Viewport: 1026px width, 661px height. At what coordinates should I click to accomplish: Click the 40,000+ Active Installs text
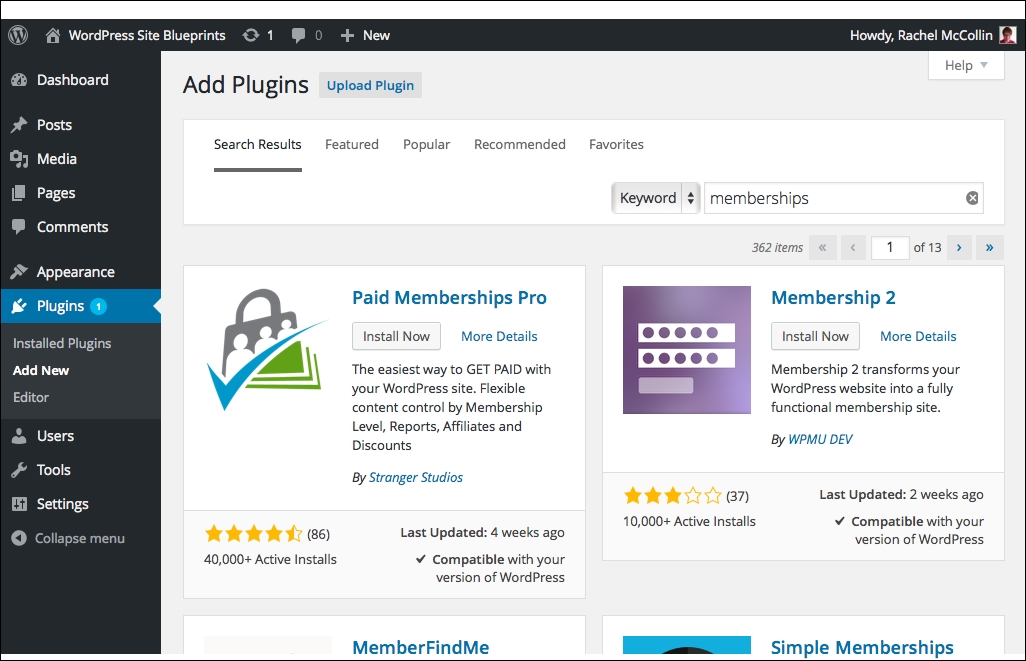coord(270,560)
